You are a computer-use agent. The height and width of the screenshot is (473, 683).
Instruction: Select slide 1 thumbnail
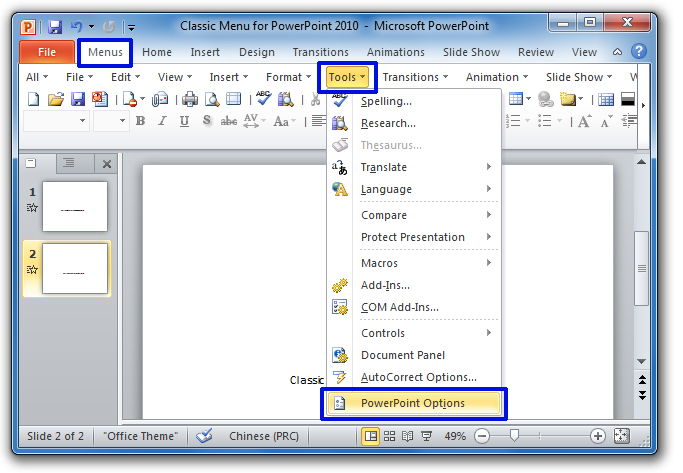click(75, 206)
